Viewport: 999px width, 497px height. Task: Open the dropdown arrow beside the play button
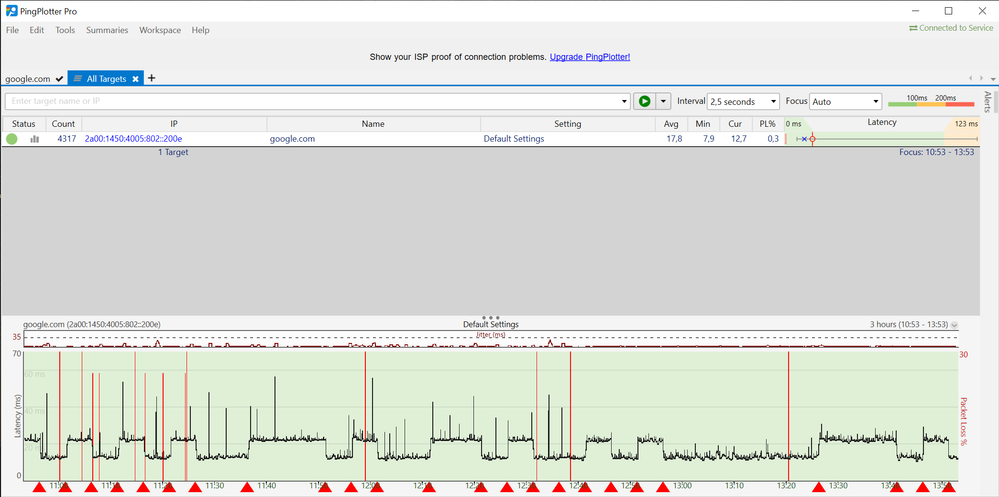coord(662,101)
